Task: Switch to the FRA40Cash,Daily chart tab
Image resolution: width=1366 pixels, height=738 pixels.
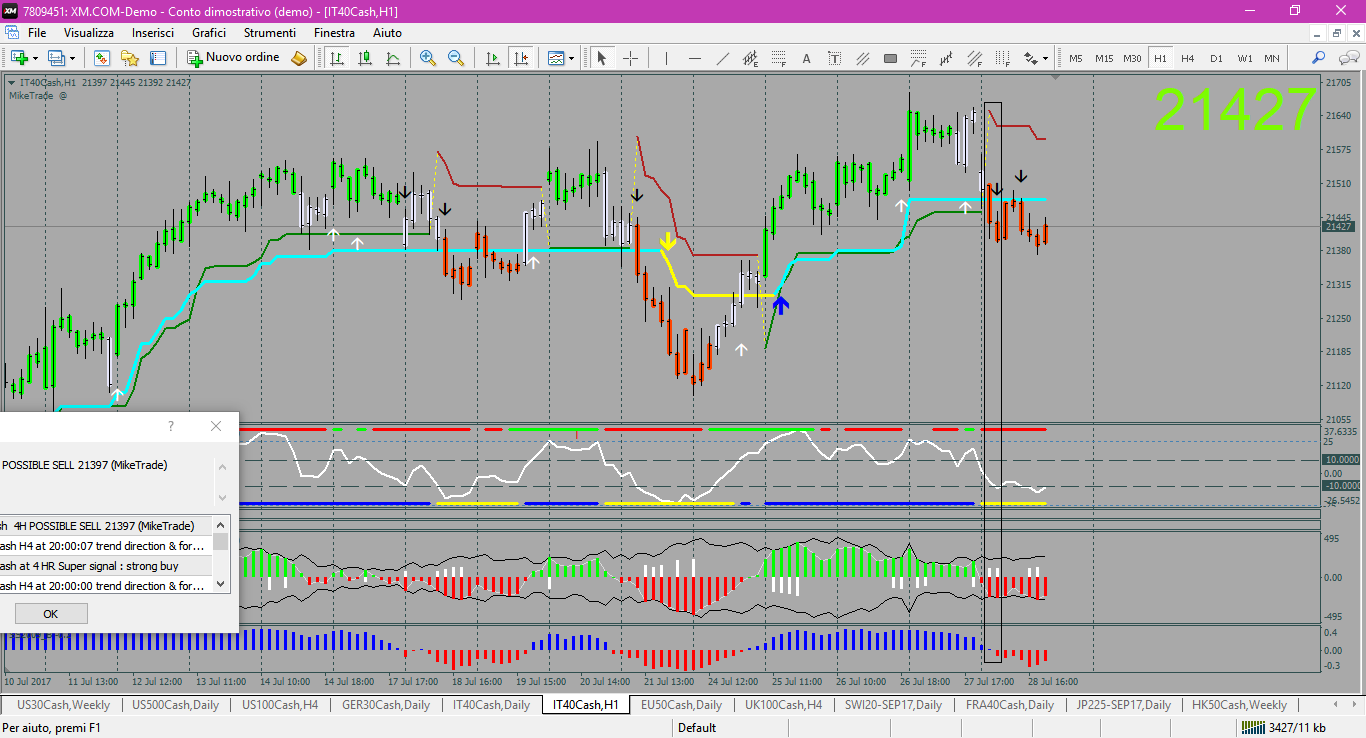Action: click(1010, 705)
